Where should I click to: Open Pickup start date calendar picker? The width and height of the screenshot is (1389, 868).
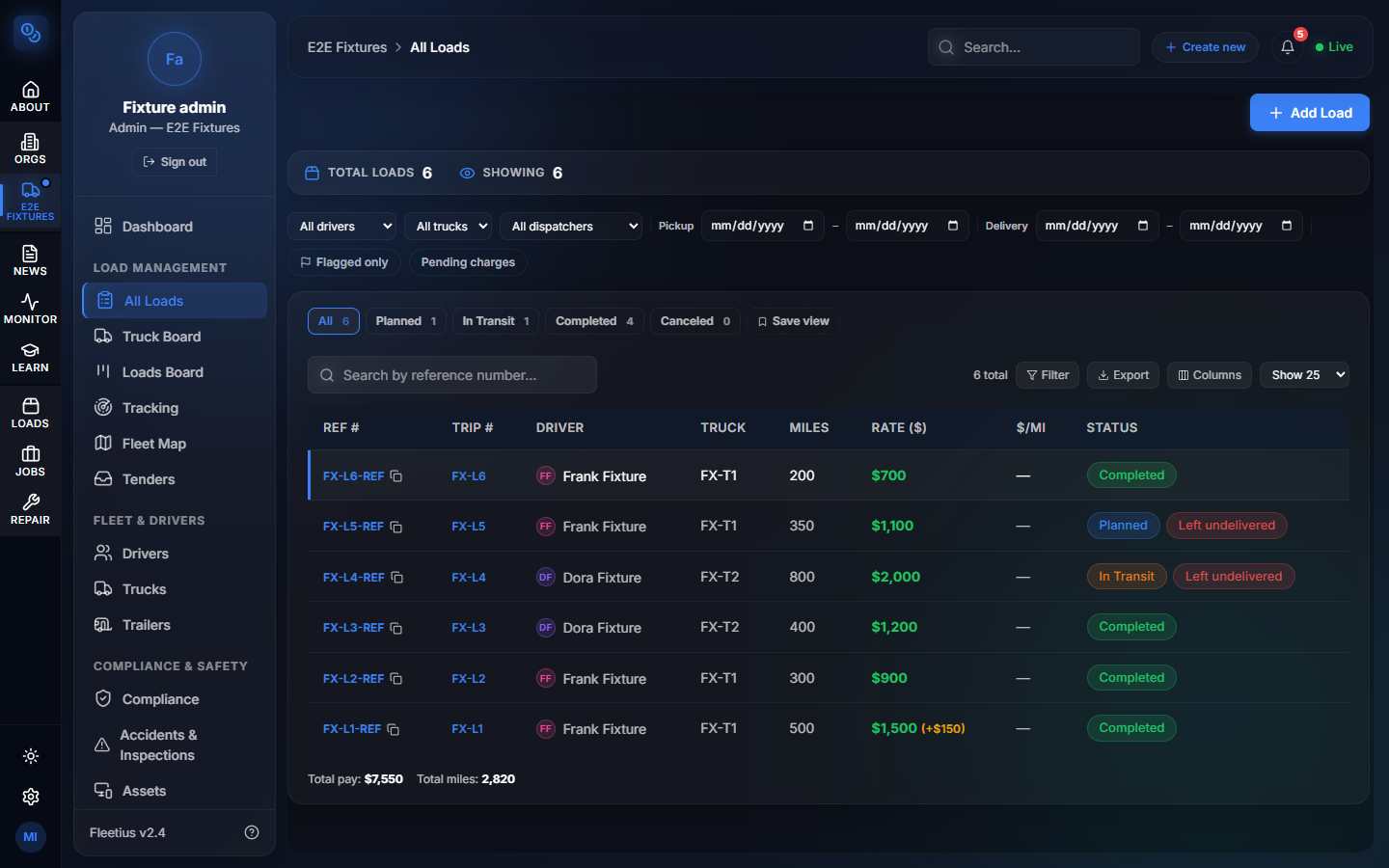click(808, 226)
